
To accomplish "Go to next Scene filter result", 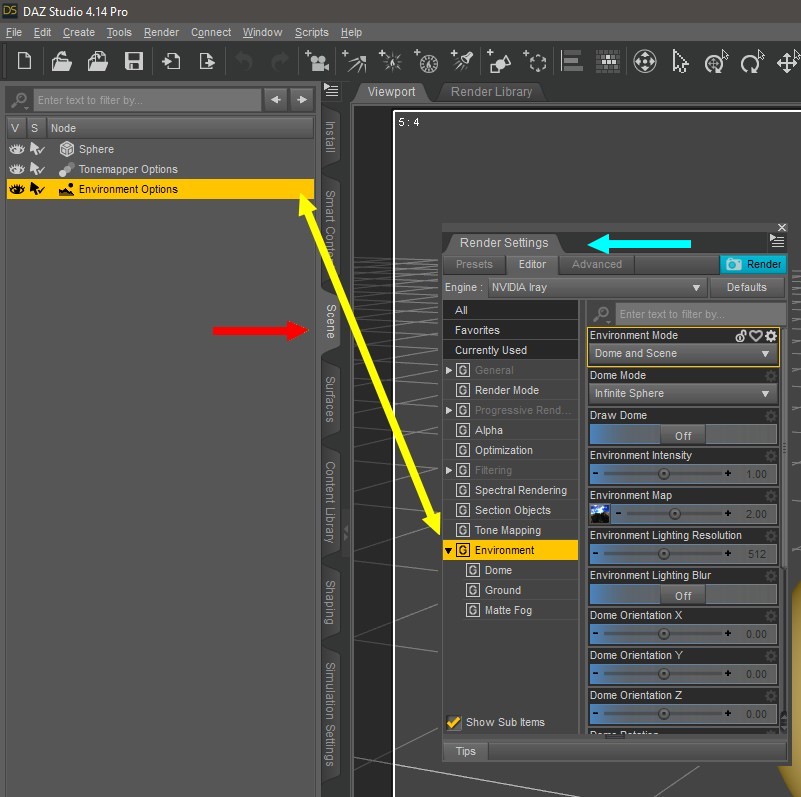I will 302,100.
